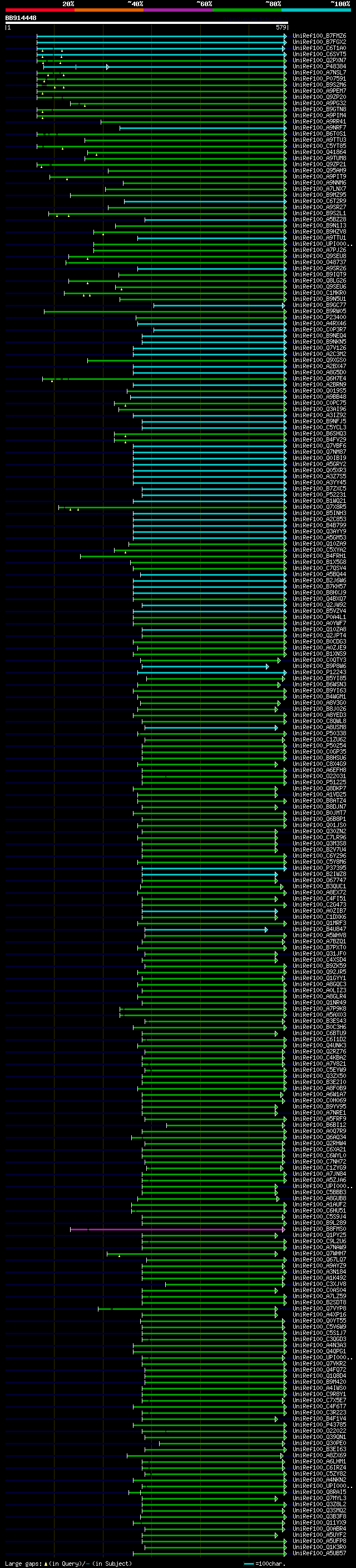
Task: Open hit UniRef100_C6SVT5
Action: click(319, 54)
